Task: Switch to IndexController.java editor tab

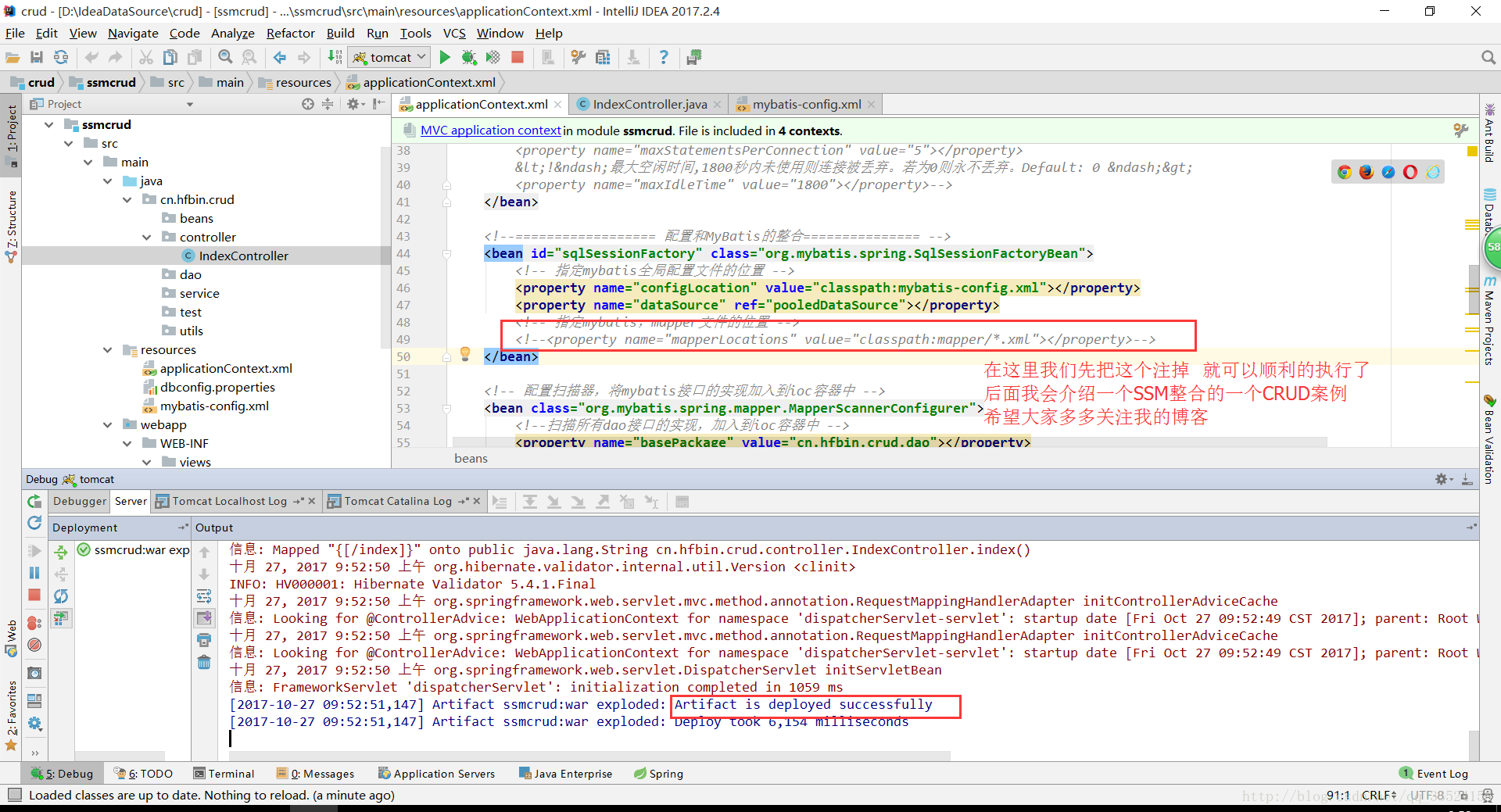Action: point(649,104)
